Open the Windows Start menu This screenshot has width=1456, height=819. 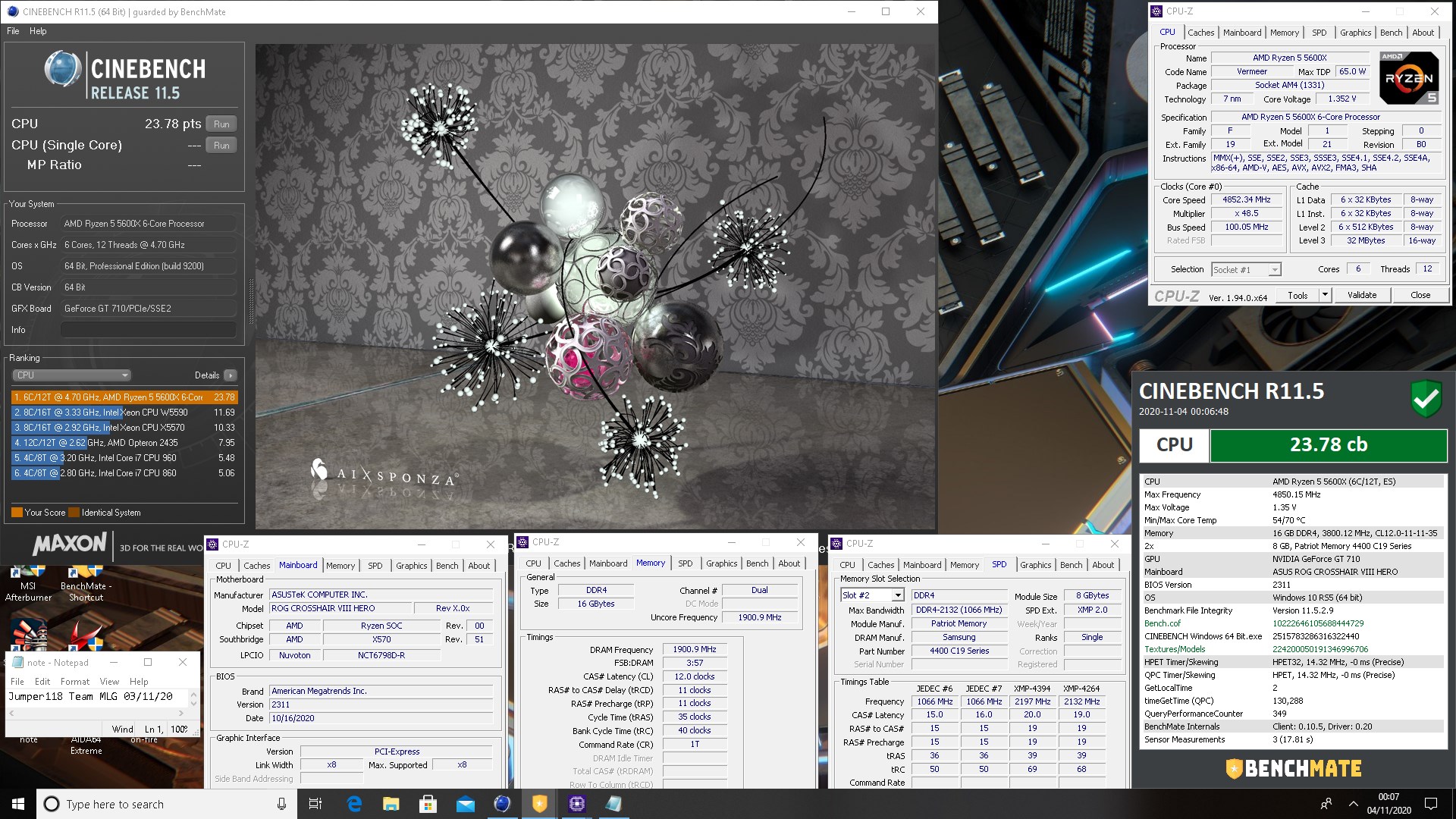click(18, 804)
